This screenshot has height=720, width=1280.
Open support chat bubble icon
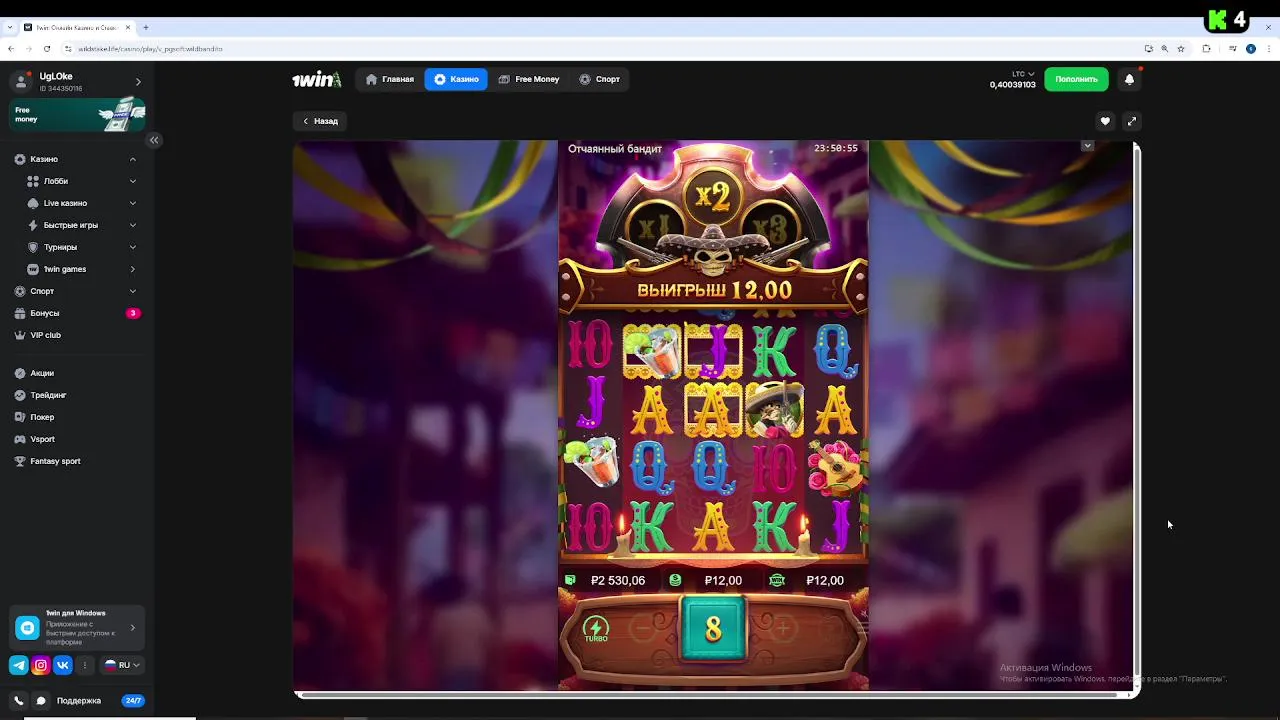point(41,701)
